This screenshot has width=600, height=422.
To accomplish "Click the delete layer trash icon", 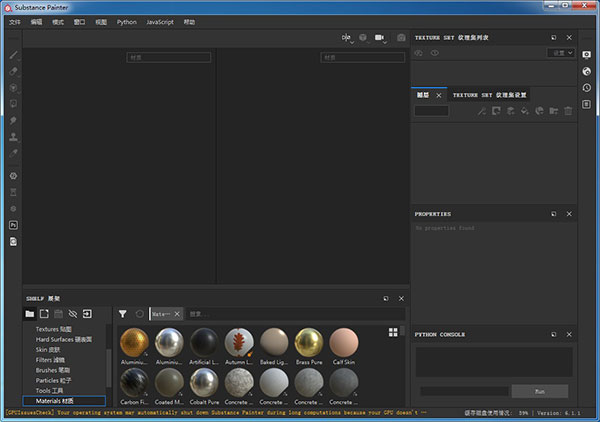I will (568, 111).
